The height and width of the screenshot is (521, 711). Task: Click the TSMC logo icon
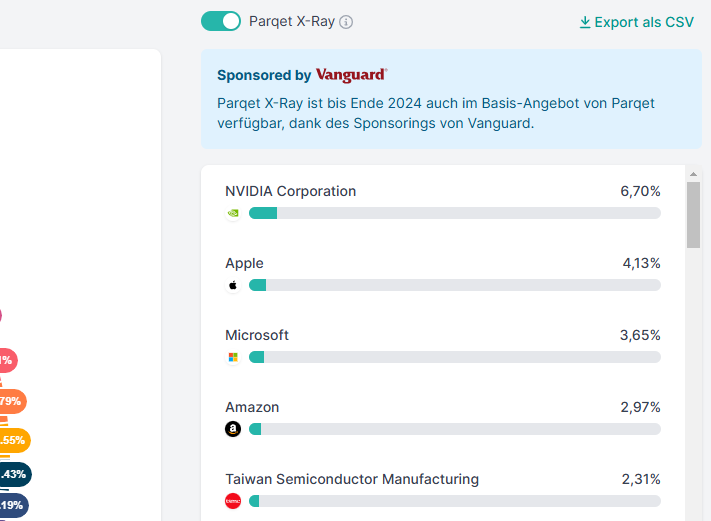233,501
